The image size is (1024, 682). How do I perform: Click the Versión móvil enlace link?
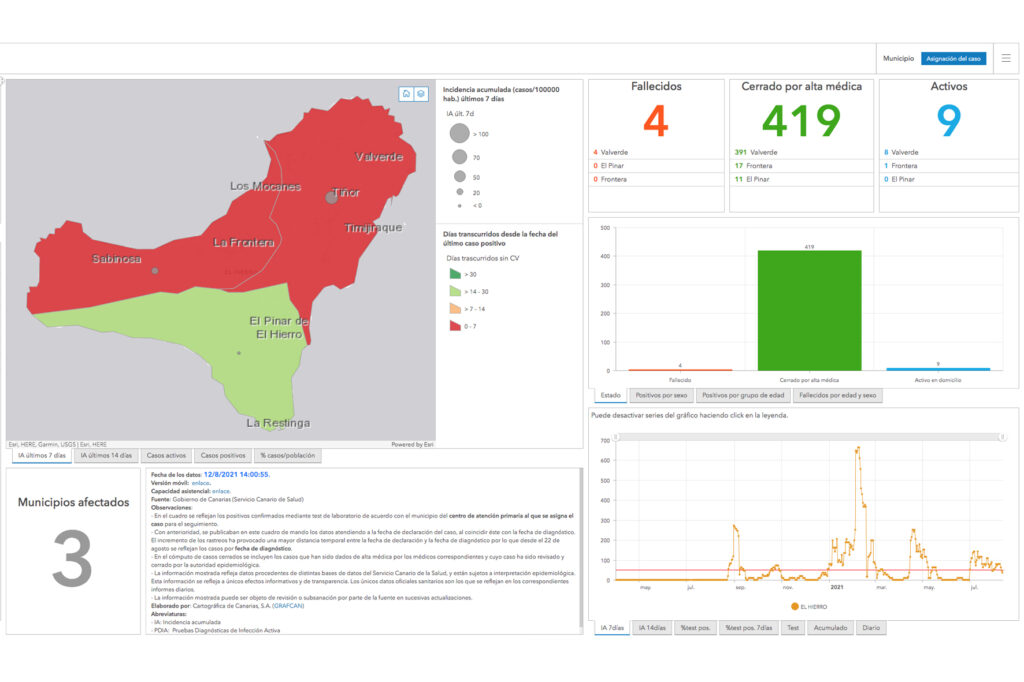point(200,482)
